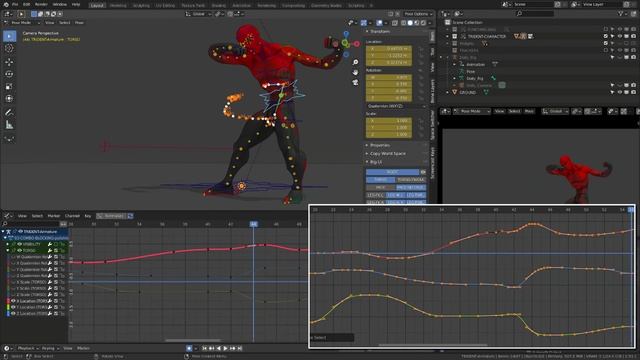Open the graph editor Channel menu
Image resolution: width=640 pixels, height=360 pixels.
tap(72, 216)
